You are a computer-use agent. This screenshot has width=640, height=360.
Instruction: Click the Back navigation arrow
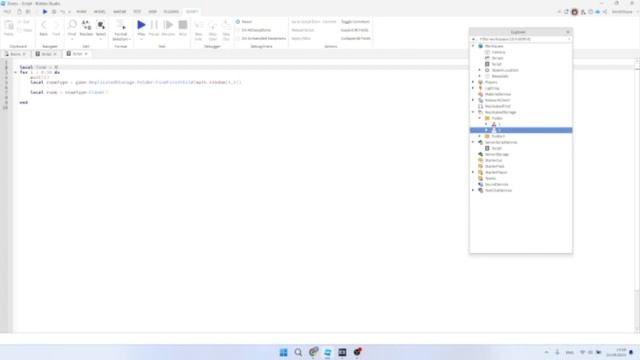click(44, 25)
